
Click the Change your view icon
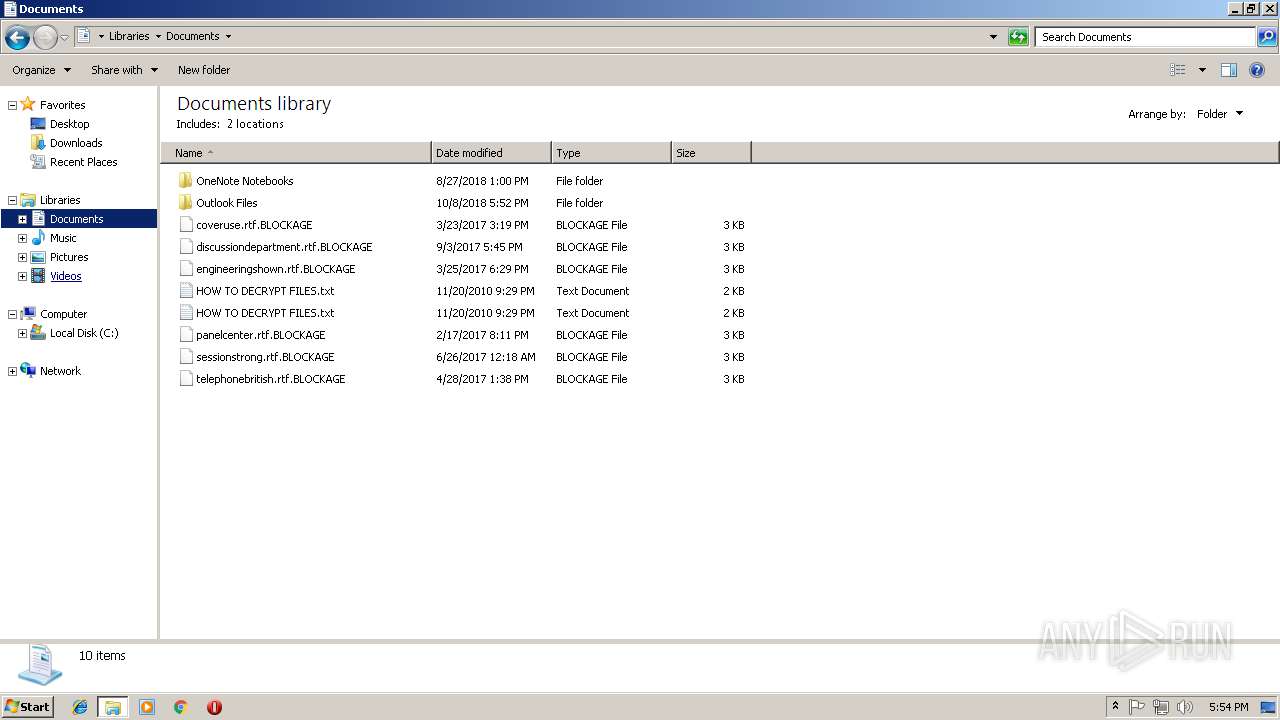(1178, 70)
